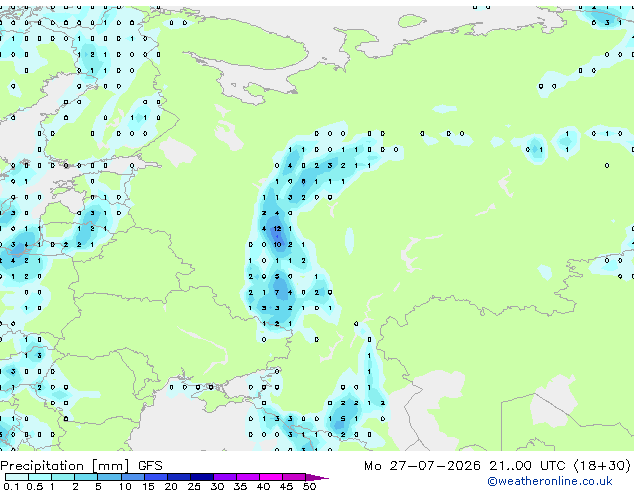Click the 'Precipitation [mm]' title text
This screenshot has width=634, height=490.
[65, 466]
